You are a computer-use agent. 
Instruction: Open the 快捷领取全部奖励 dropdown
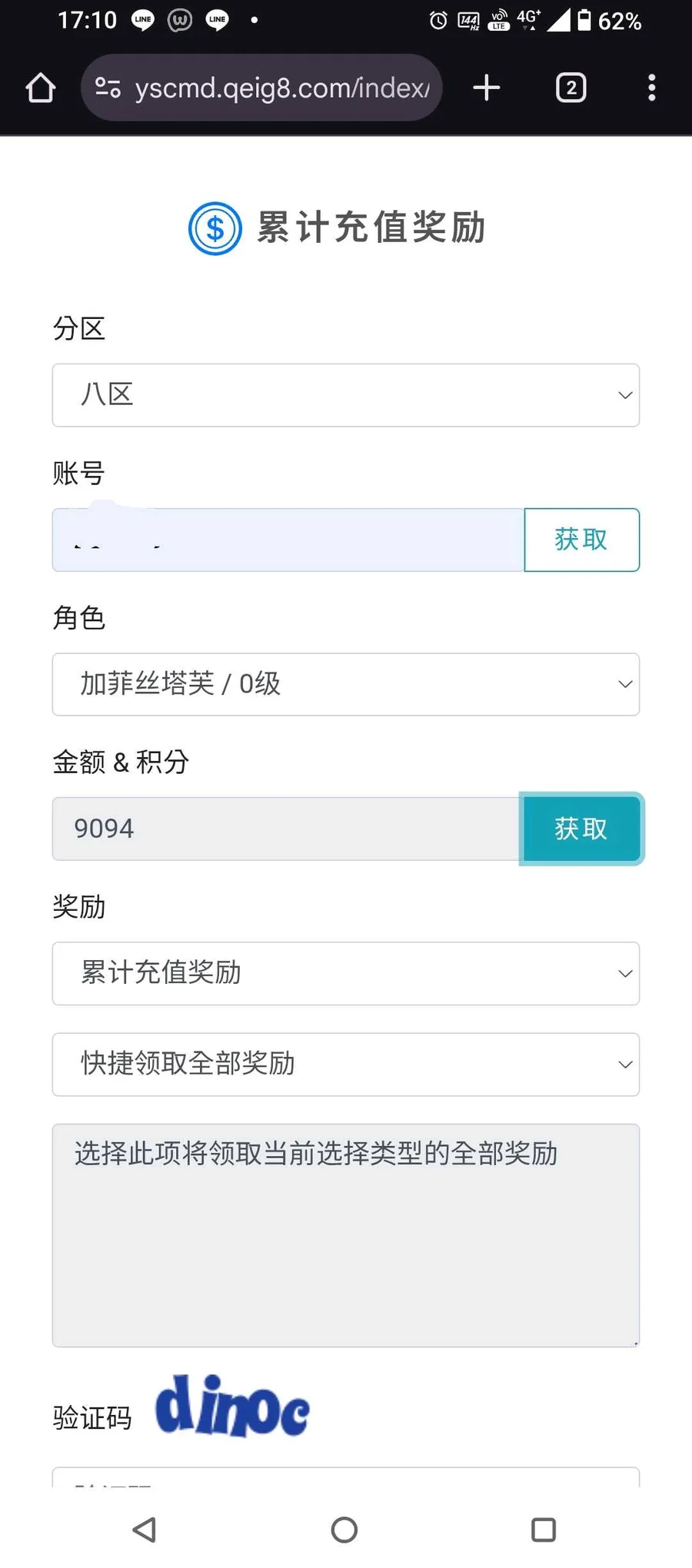[346, 1065]
